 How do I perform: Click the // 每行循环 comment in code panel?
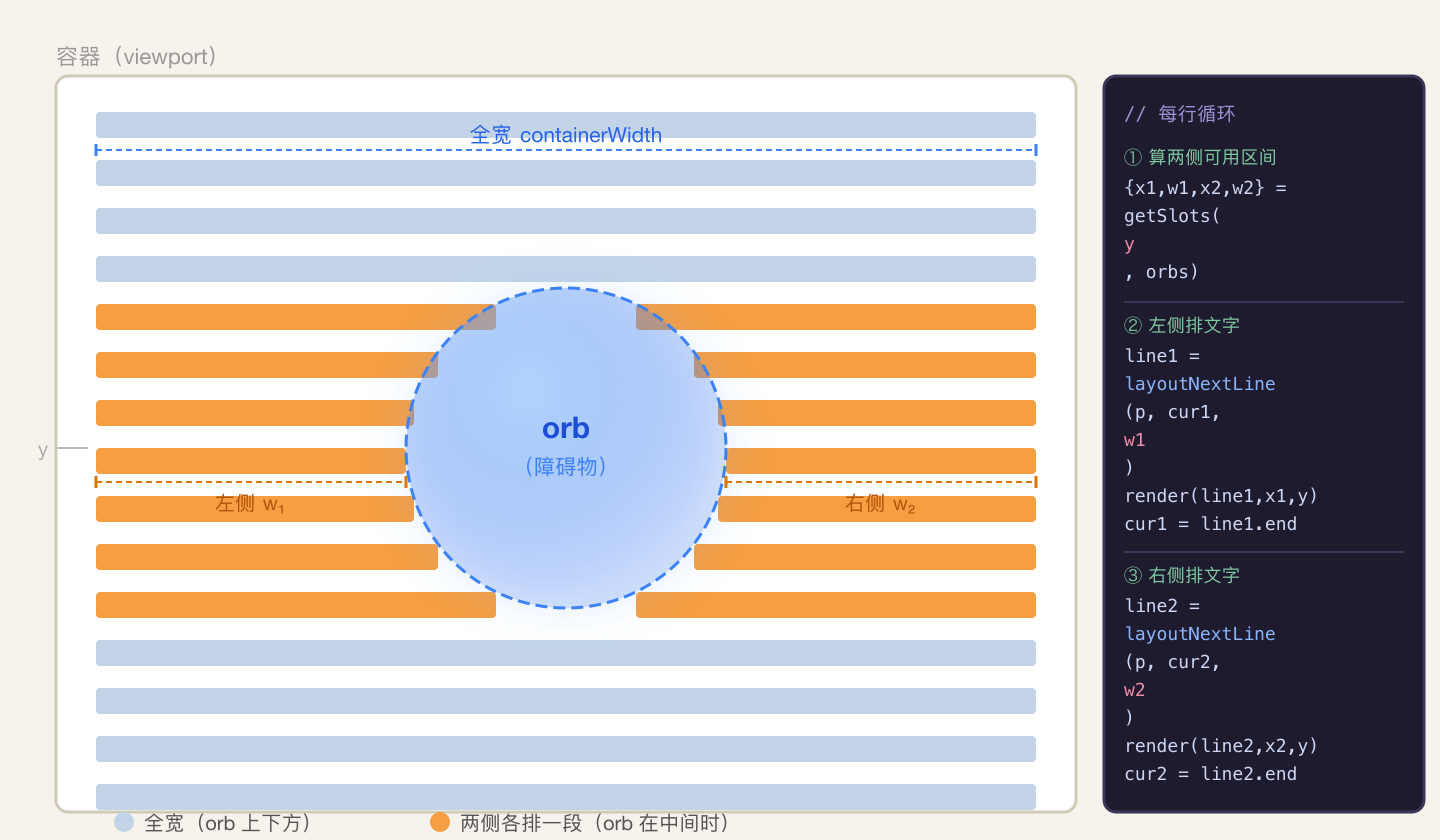1180,114
